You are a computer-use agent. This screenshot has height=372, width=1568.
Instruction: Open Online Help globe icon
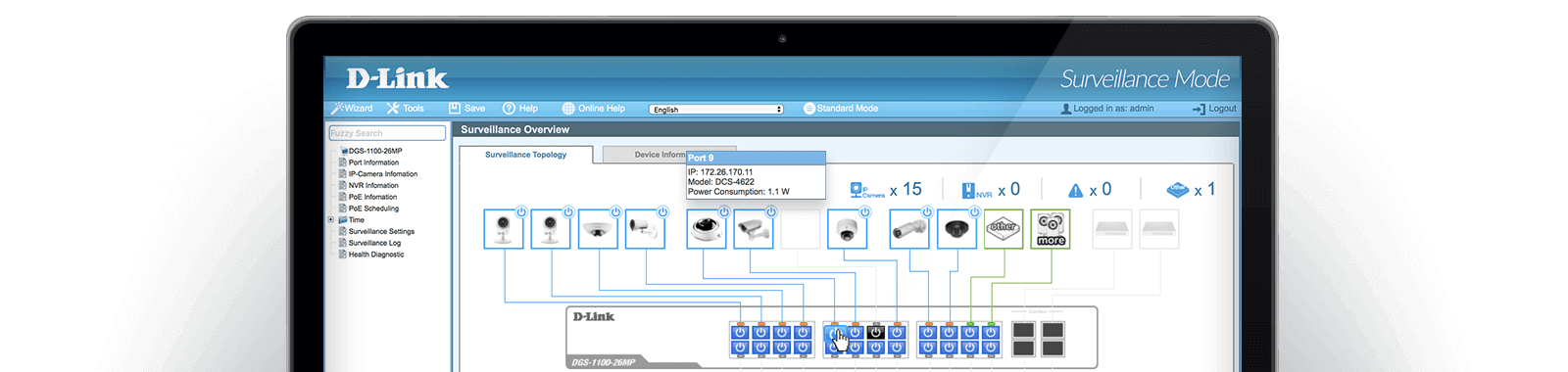tap(568, 109)
